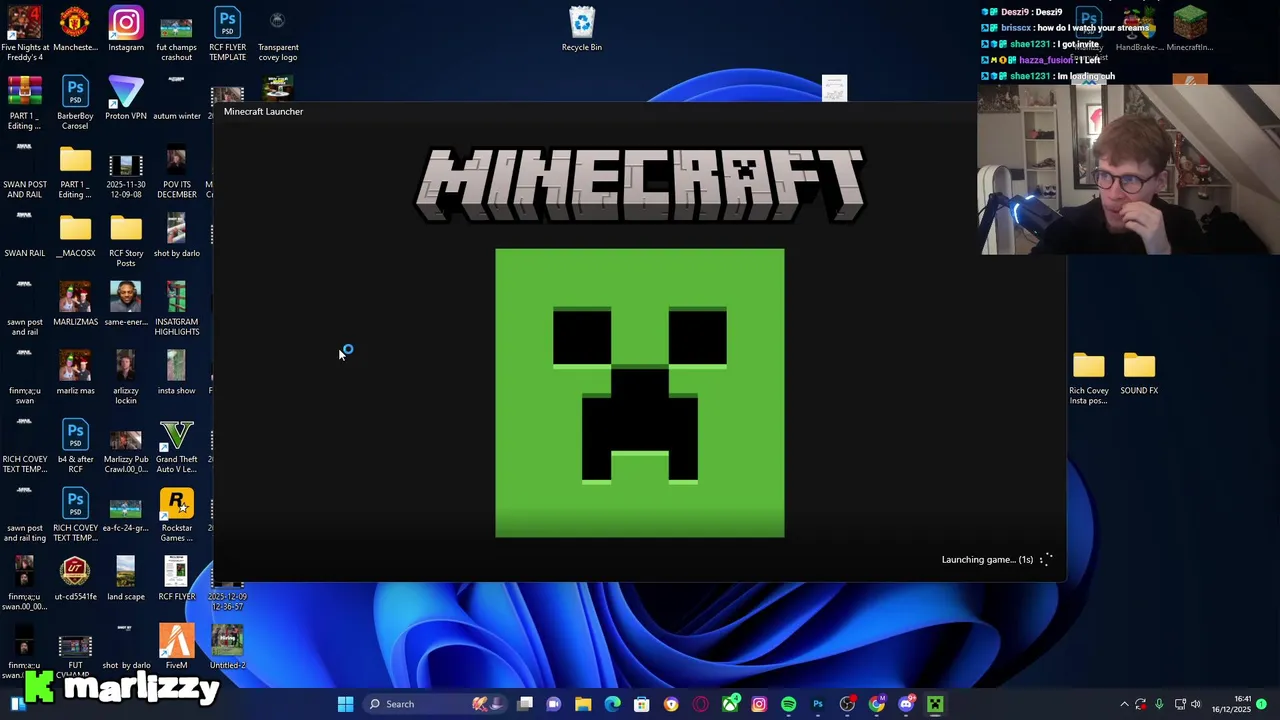
Task: Open Instagram from the taskbar
Action: tap(759, 704)
